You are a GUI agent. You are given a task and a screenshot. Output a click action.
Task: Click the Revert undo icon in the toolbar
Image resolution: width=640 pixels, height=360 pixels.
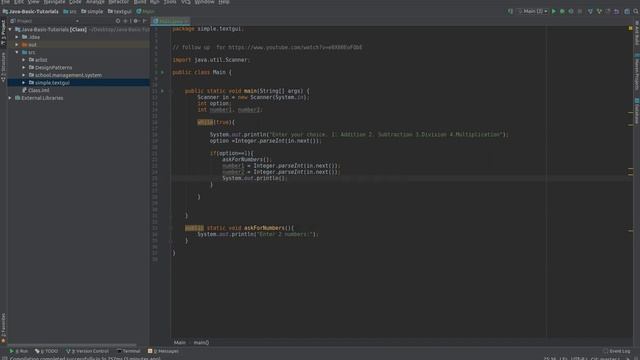pos(617,11)
